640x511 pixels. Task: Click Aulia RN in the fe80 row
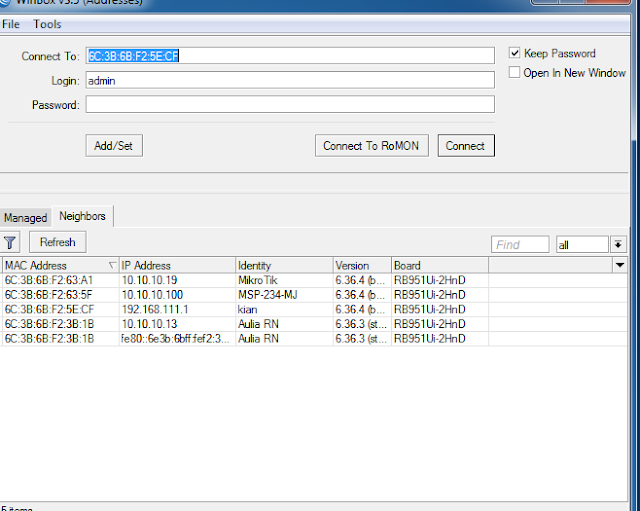click(x=258, y=339)
